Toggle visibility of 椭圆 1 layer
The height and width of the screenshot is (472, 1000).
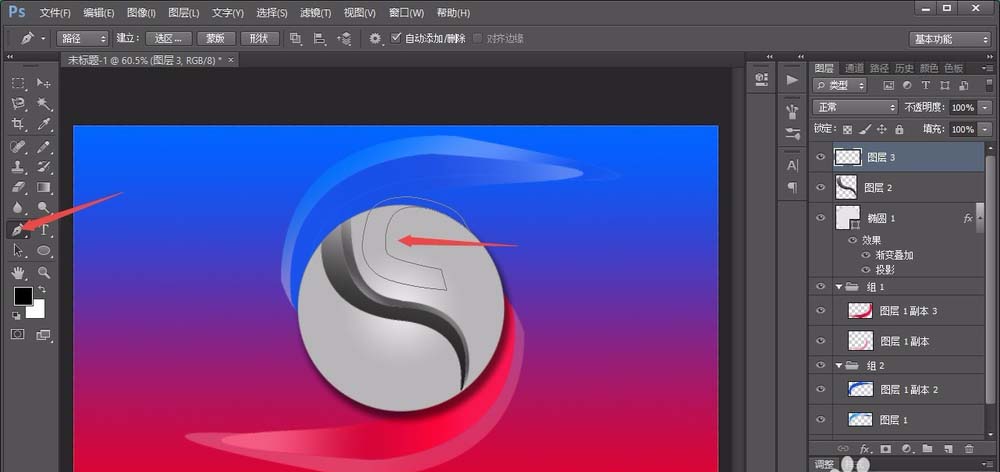tap(821, 217)
